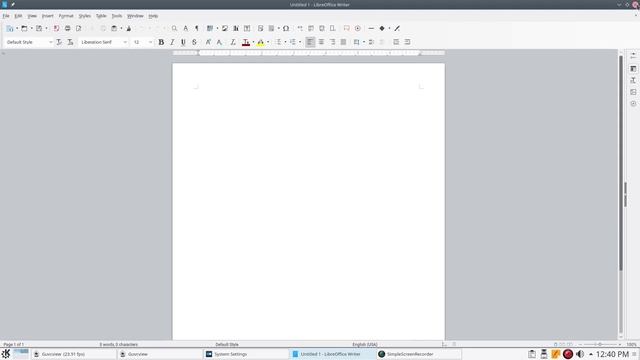
Task: Open the KDE application launcher
Action: pos(6,354)
